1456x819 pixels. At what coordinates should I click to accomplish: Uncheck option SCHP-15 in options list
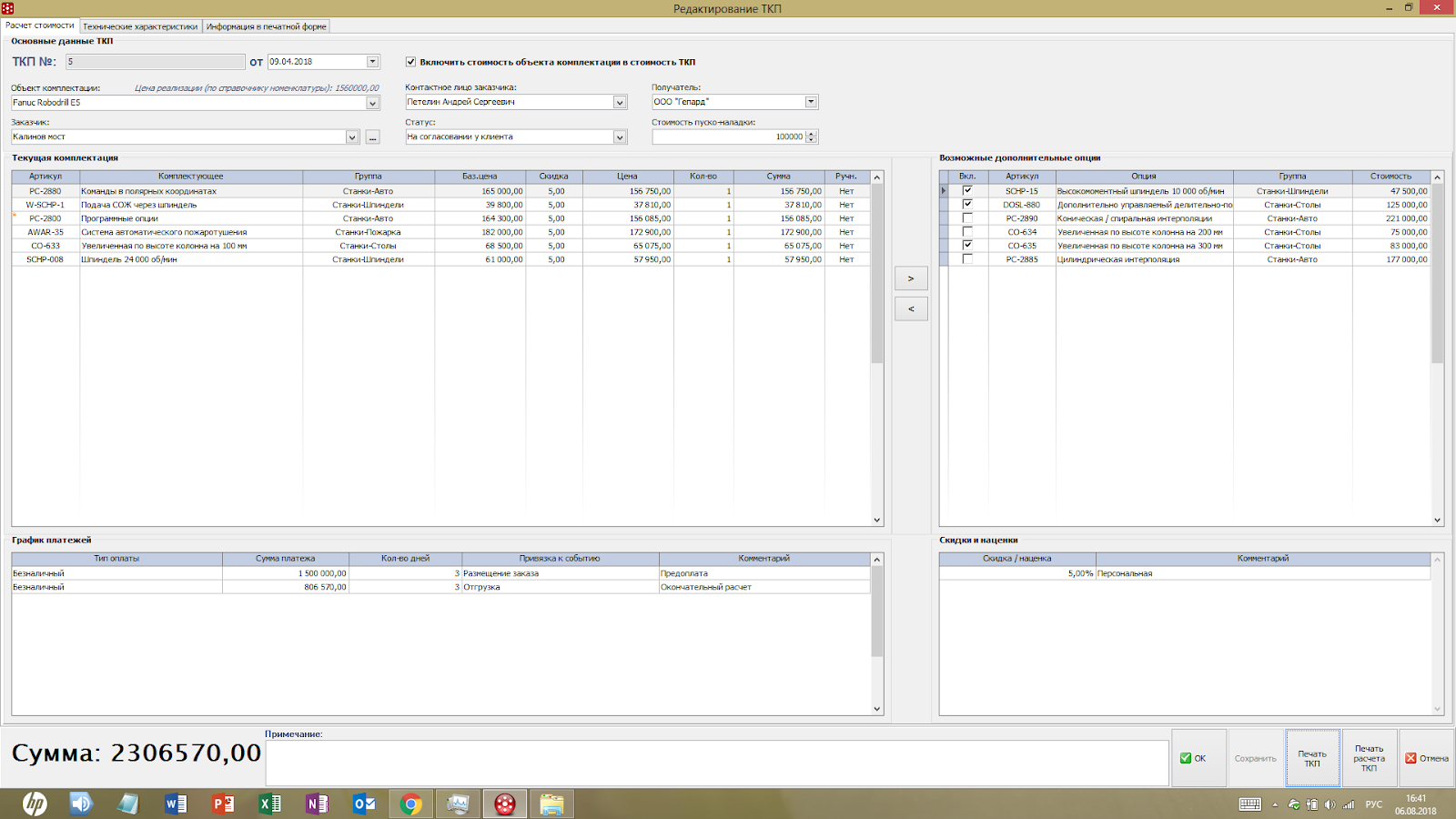point(967,191)
